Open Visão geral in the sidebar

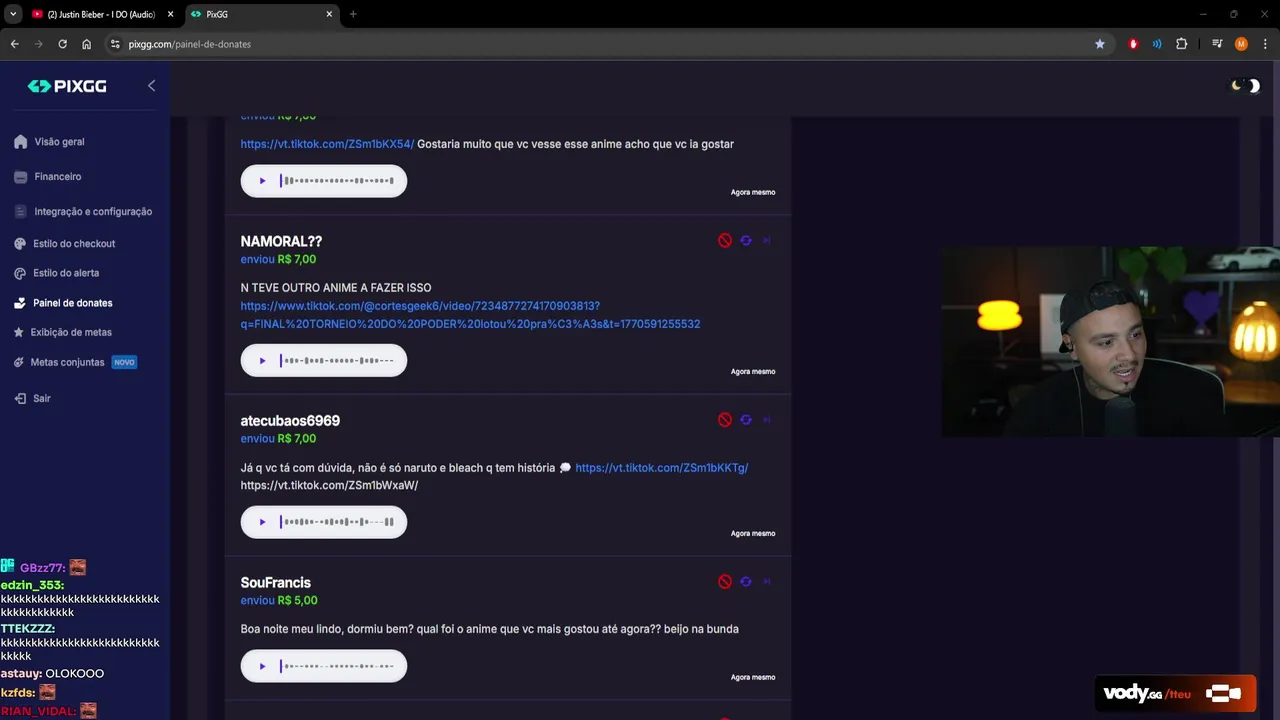[59, 142]
